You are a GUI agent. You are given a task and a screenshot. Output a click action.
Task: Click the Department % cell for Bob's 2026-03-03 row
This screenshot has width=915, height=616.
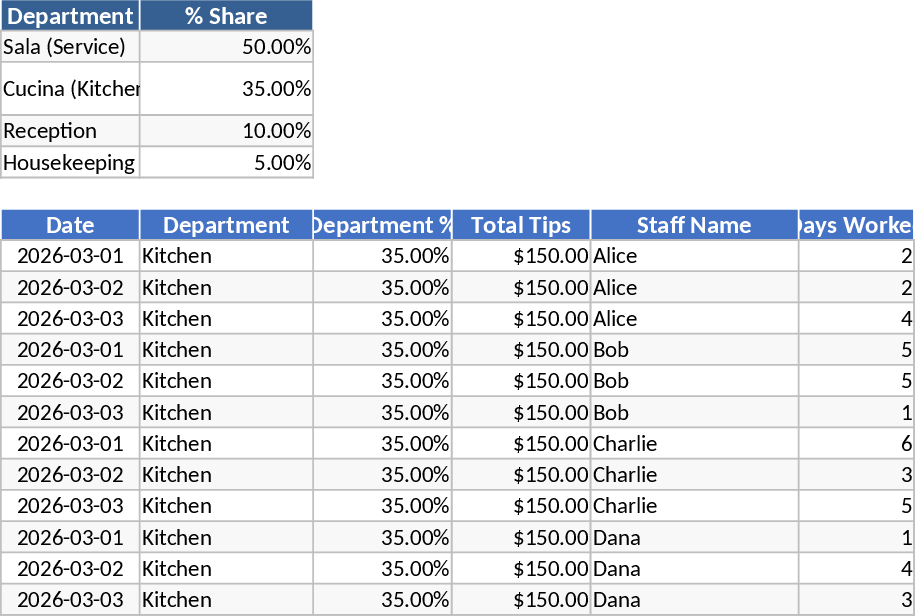pyautogui.click(x=382, y=412)
